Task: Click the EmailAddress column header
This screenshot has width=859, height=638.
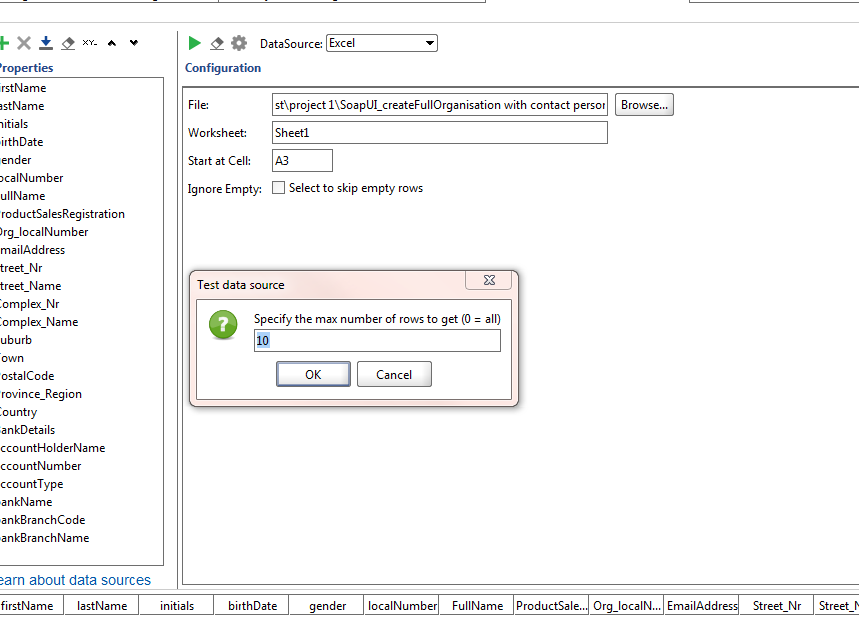Action: [702, 606]
